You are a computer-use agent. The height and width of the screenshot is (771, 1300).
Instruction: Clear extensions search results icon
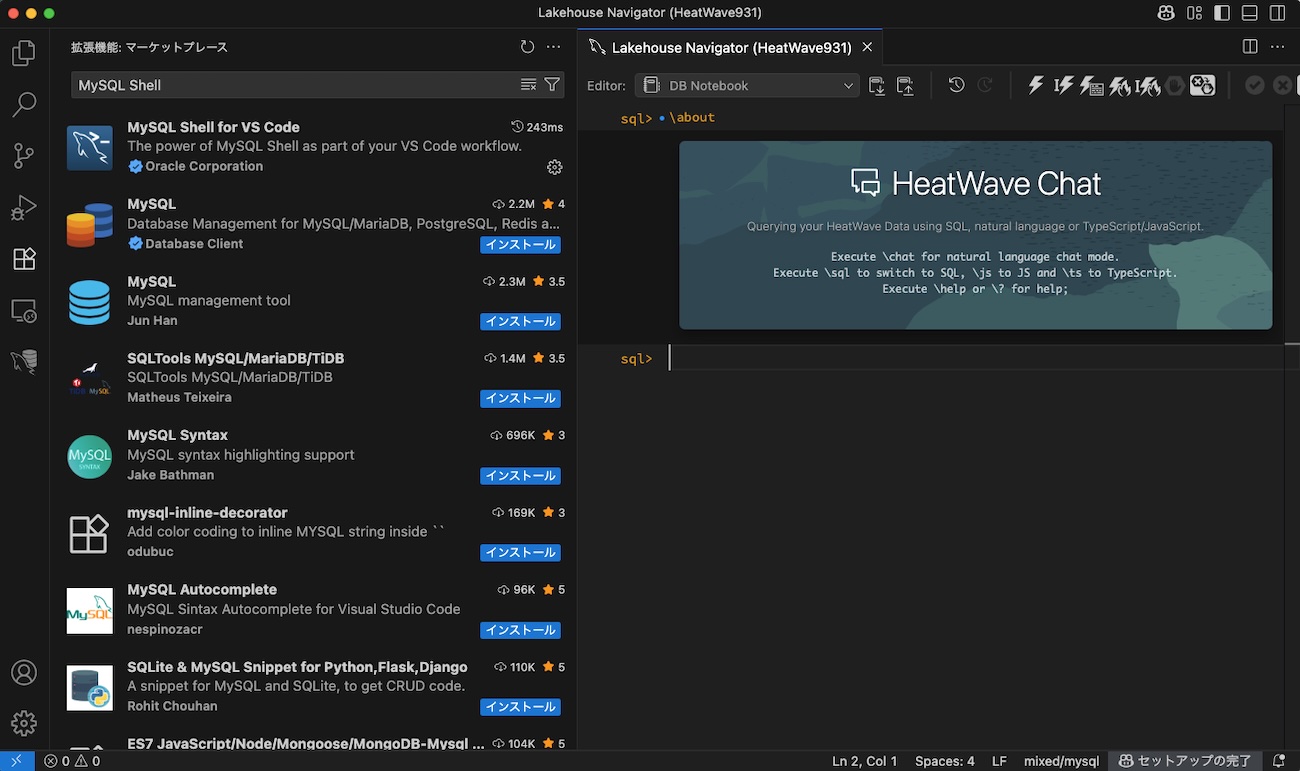coord(529,85)
